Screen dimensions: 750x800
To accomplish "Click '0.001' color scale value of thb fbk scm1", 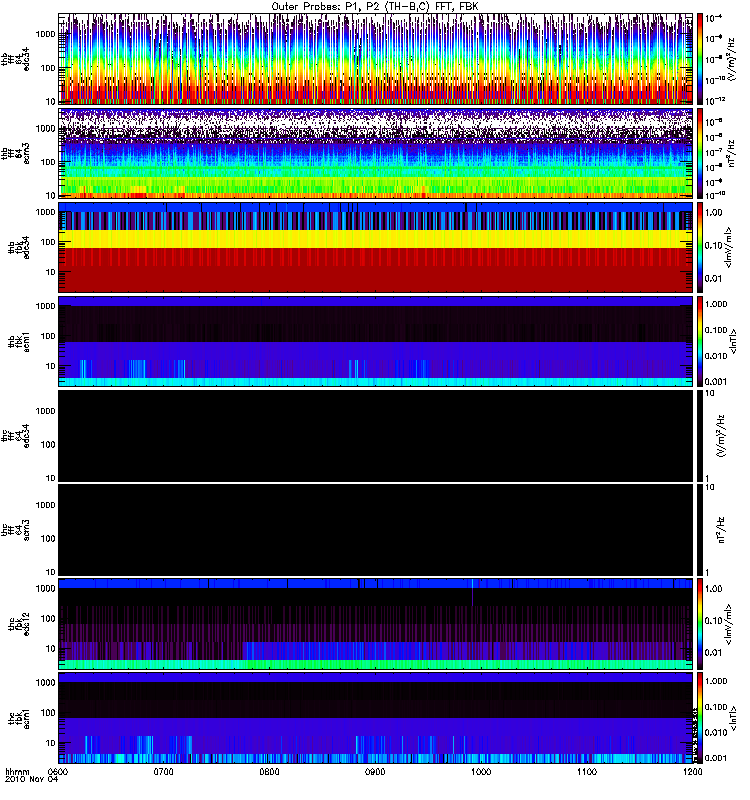I will (716, 382).
